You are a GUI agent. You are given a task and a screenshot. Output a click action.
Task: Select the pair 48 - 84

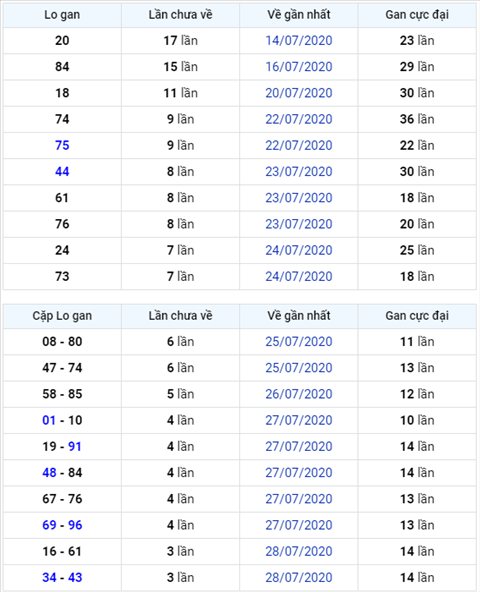(x=62, y=472)
